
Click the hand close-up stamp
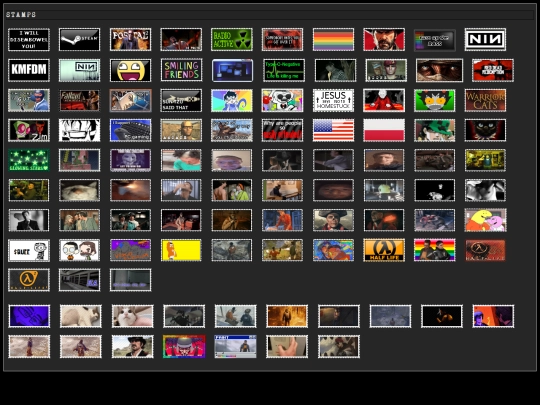[x=287, y=346]
